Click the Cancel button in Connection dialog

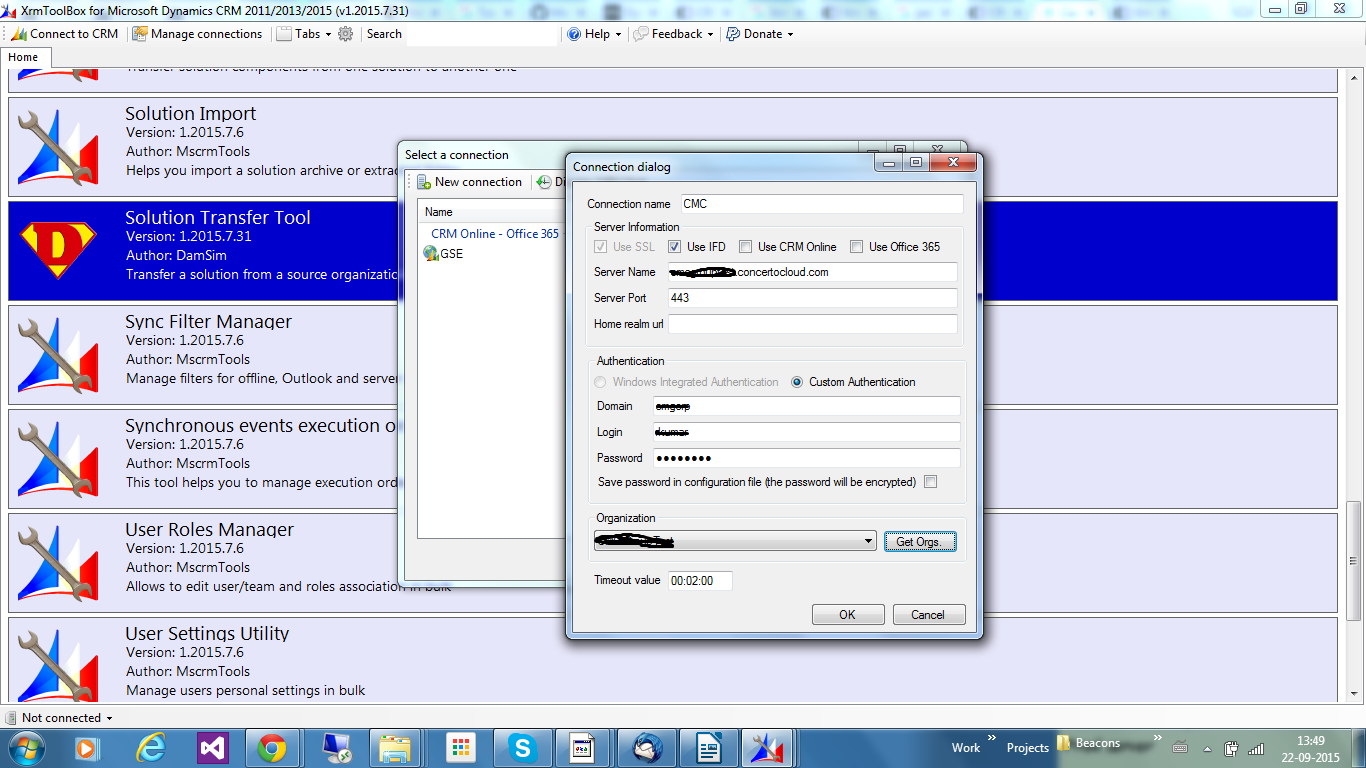click(x=928, y=614)
